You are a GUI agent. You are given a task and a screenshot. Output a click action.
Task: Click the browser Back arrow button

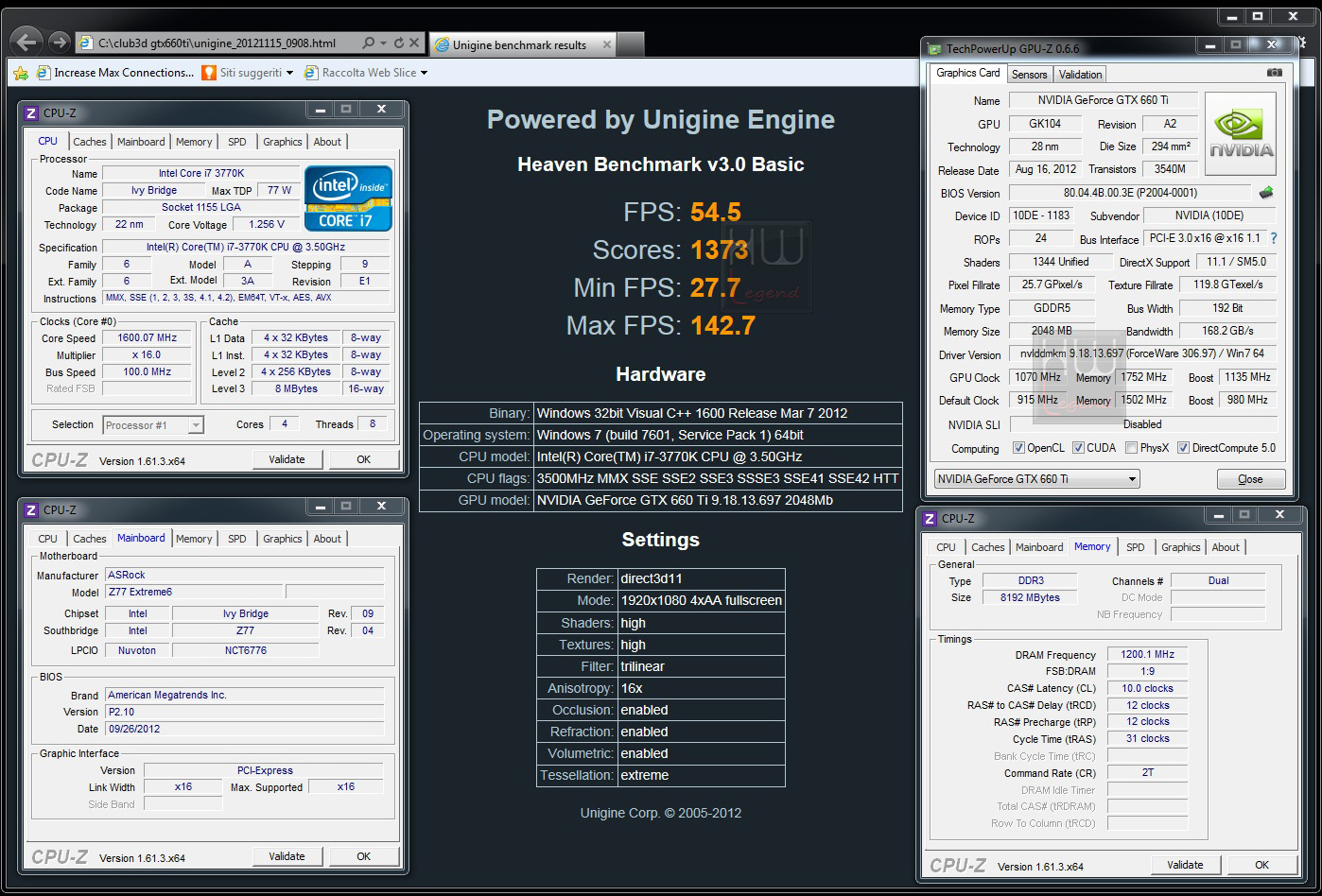coord(28,42)
